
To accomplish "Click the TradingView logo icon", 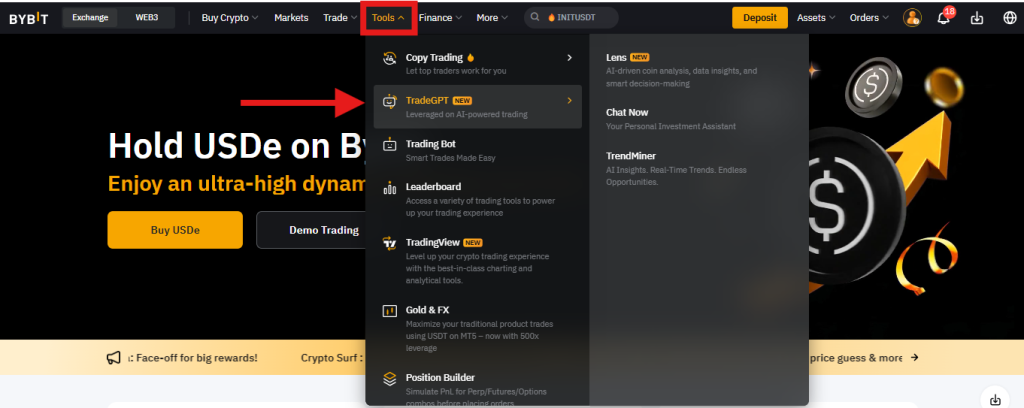I will pyautogui.click(x=389, y=243).
